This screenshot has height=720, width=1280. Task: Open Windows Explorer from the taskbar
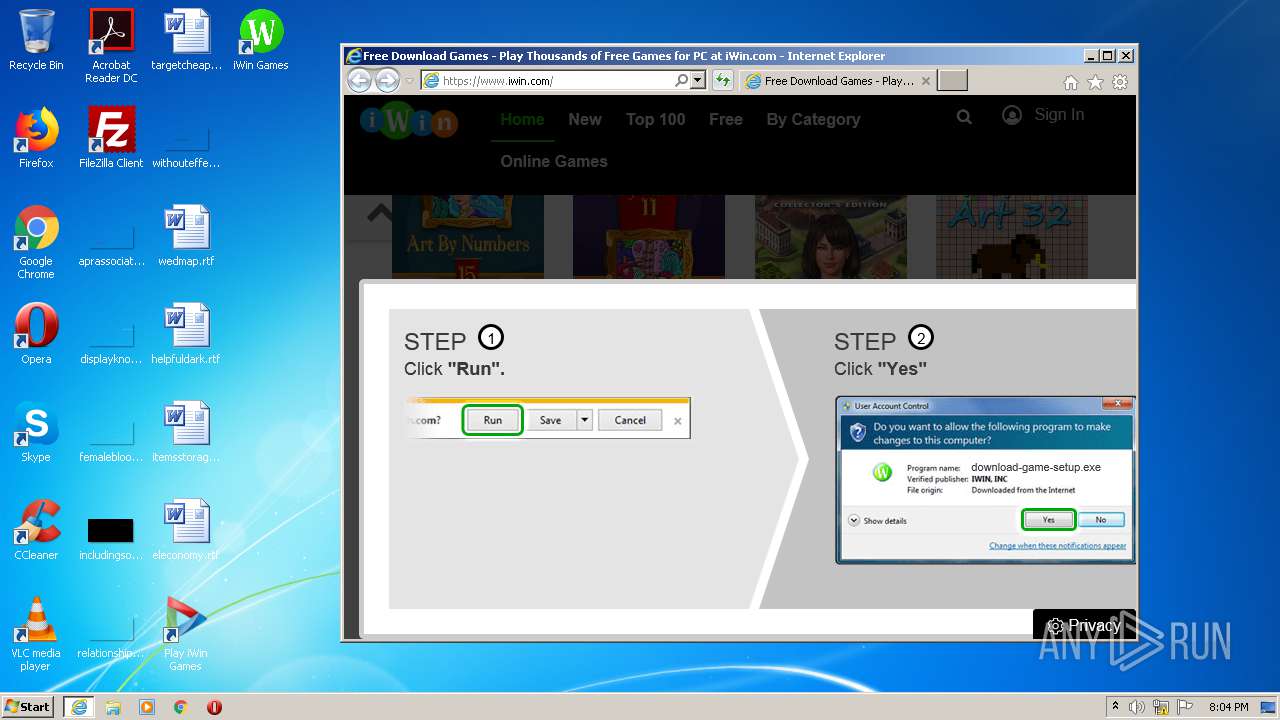(x=113, y=707)
